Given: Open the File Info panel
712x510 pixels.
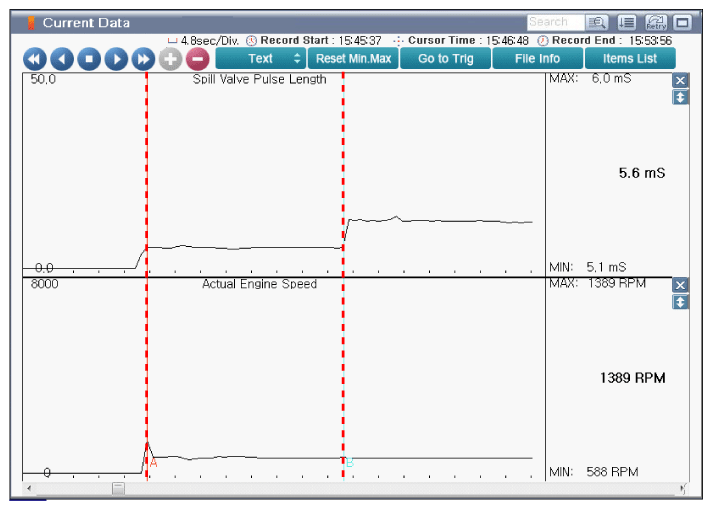Looking at the screenshot, I should pyautogui.click(x=537, y=59).
